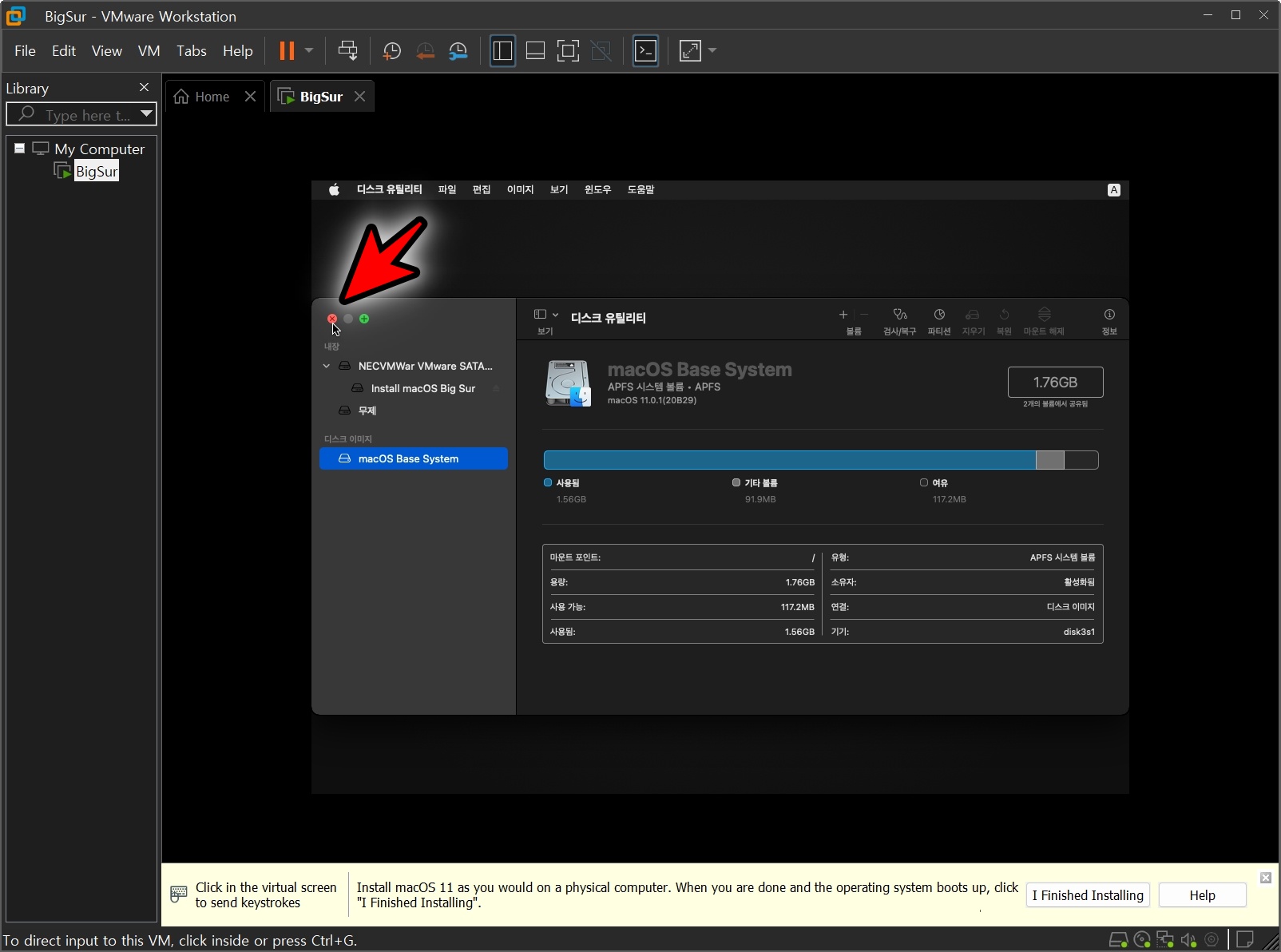
Task: Enter full screen mode from the toolbar
Action: tap(568, 51)
